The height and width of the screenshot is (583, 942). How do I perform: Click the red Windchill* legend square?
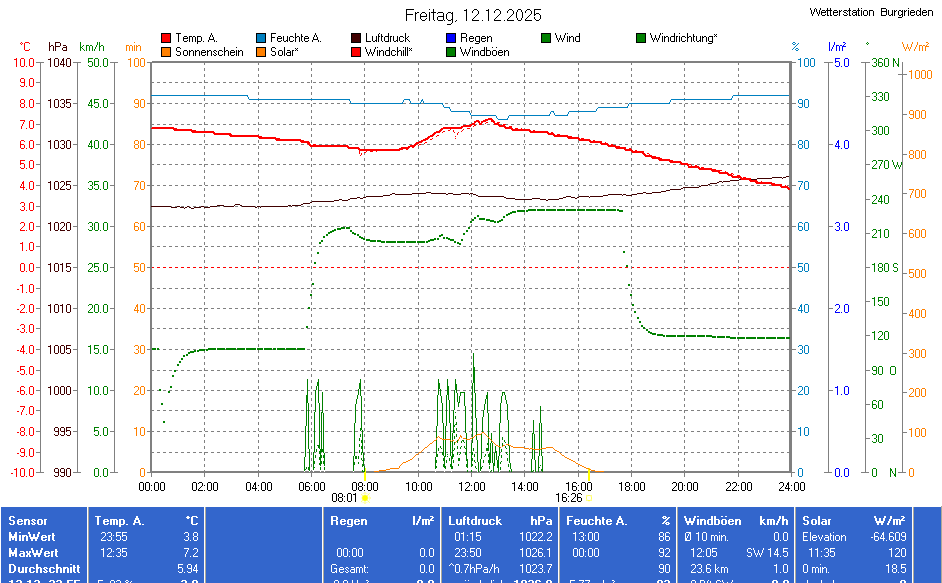pos(356,52)
